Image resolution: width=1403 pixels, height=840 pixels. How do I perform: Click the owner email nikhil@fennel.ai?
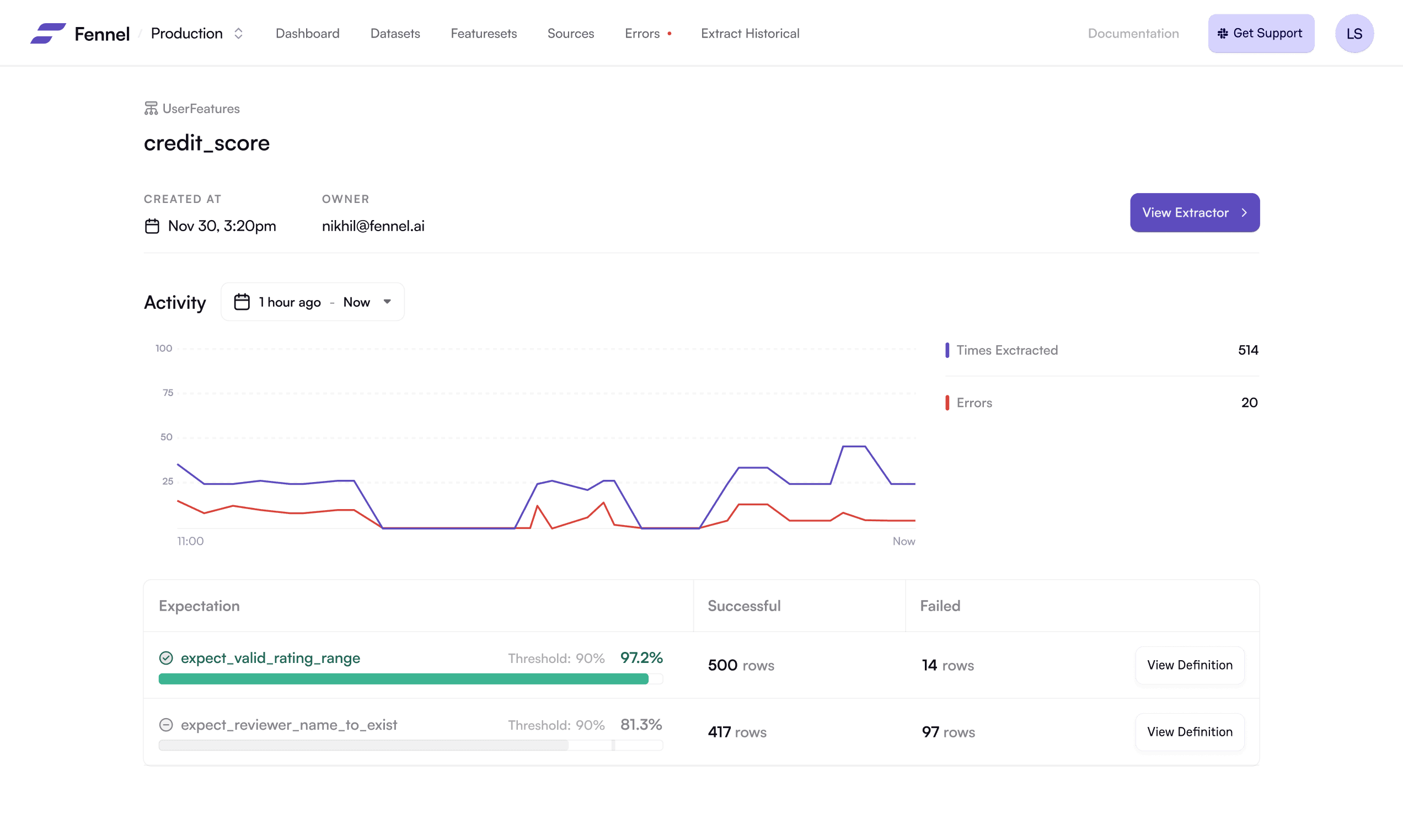click(x=372, y=225)
